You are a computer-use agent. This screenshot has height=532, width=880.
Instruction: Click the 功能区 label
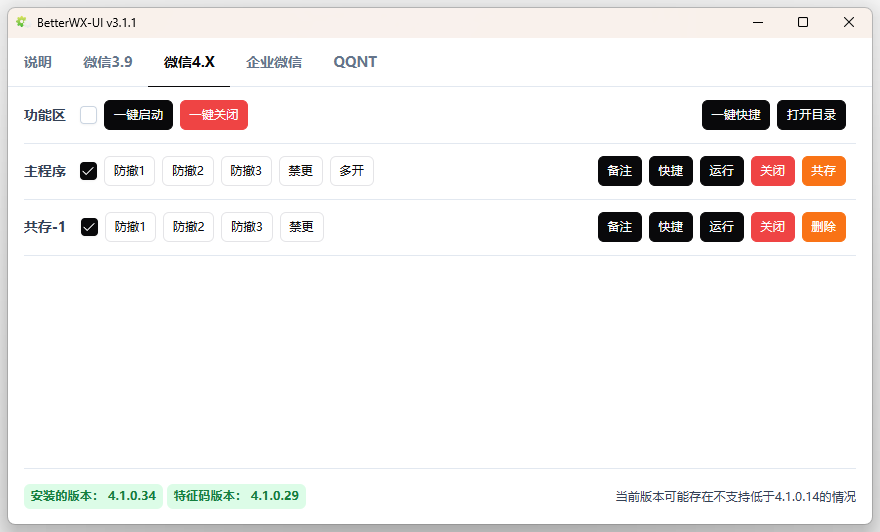45,115
